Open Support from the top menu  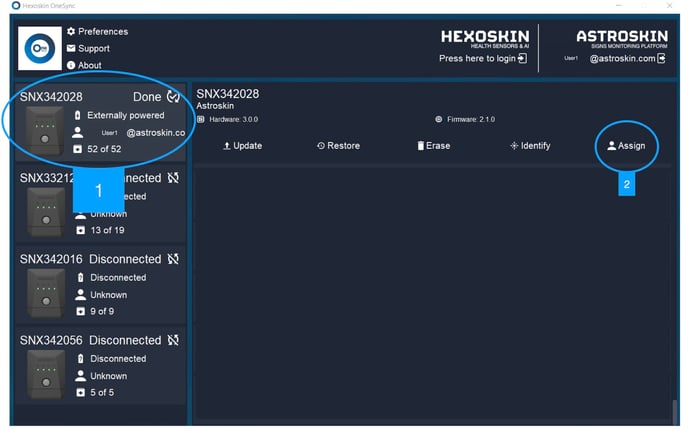tap(88, 48)
